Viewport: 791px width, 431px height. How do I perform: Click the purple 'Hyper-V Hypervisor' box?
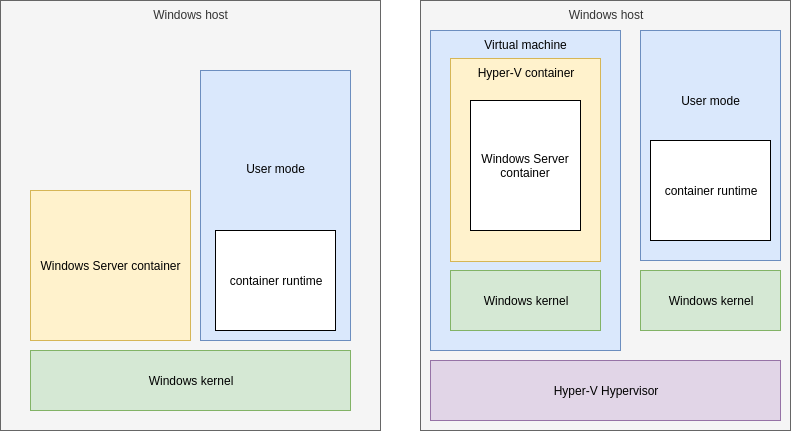pyautogui.click(x=605, y=391)
